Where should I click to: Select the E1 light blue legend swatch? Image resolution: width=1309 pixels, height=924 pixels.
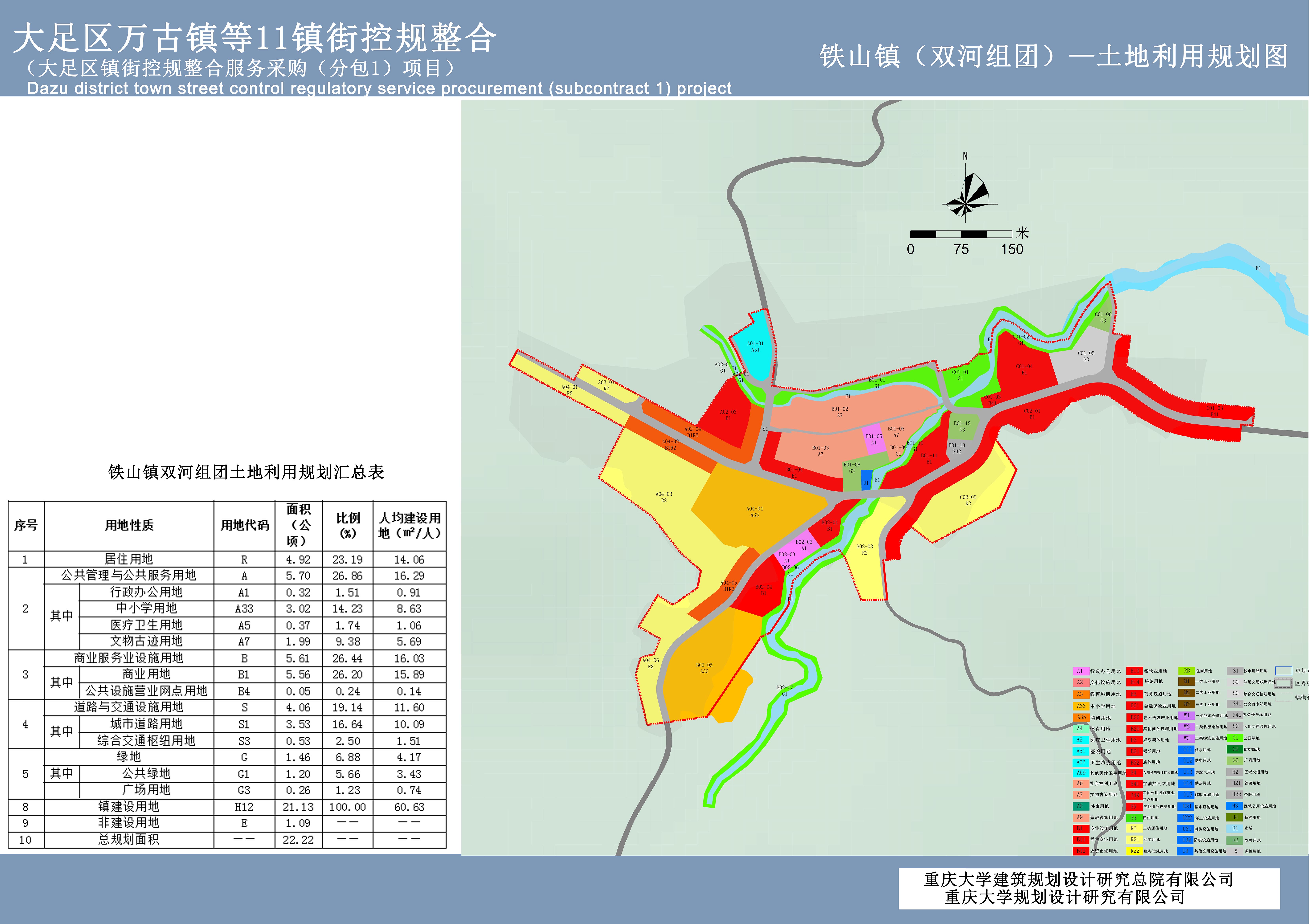click(1235, 829)
